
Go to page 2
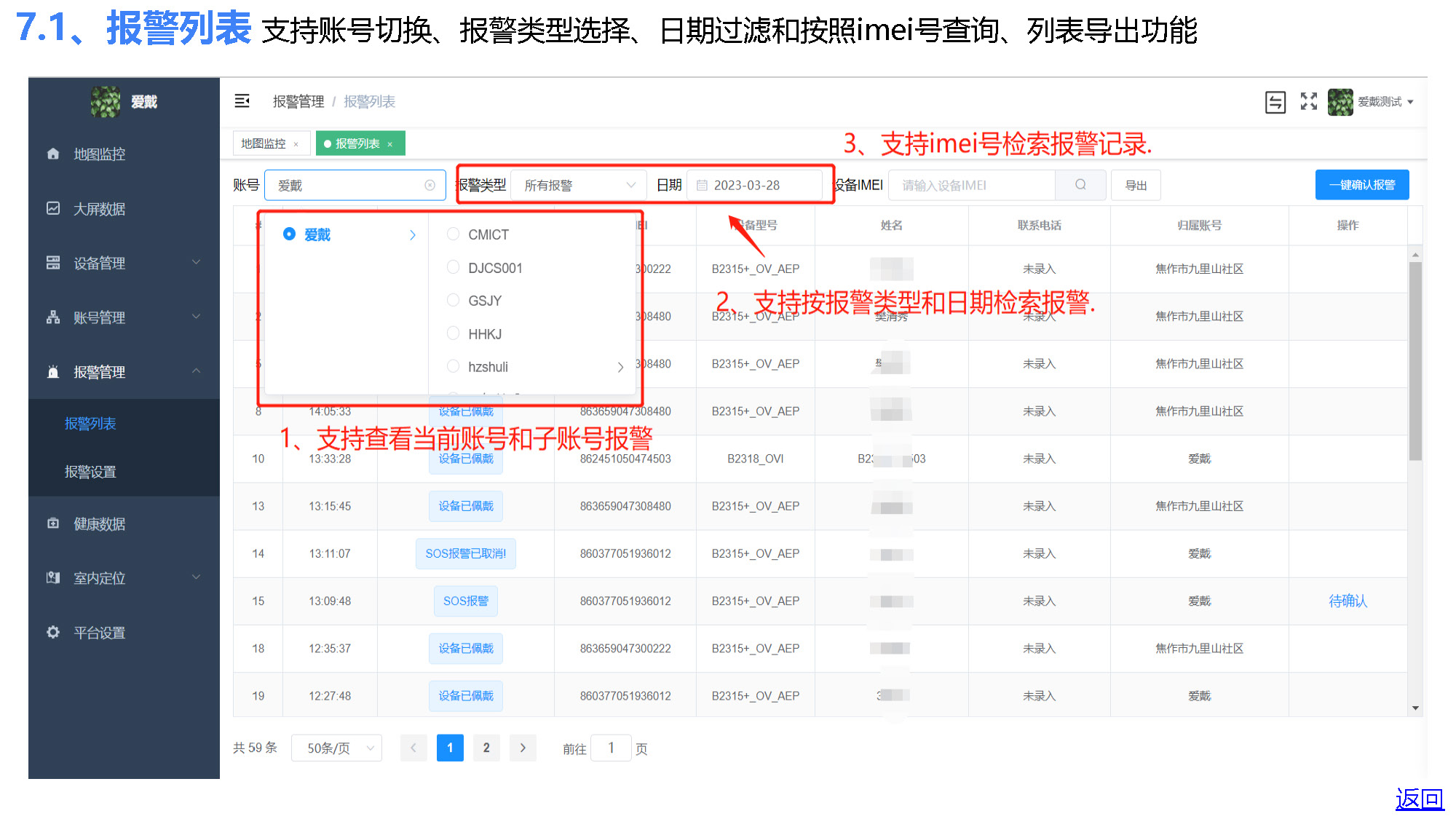[x=486, y=748]
